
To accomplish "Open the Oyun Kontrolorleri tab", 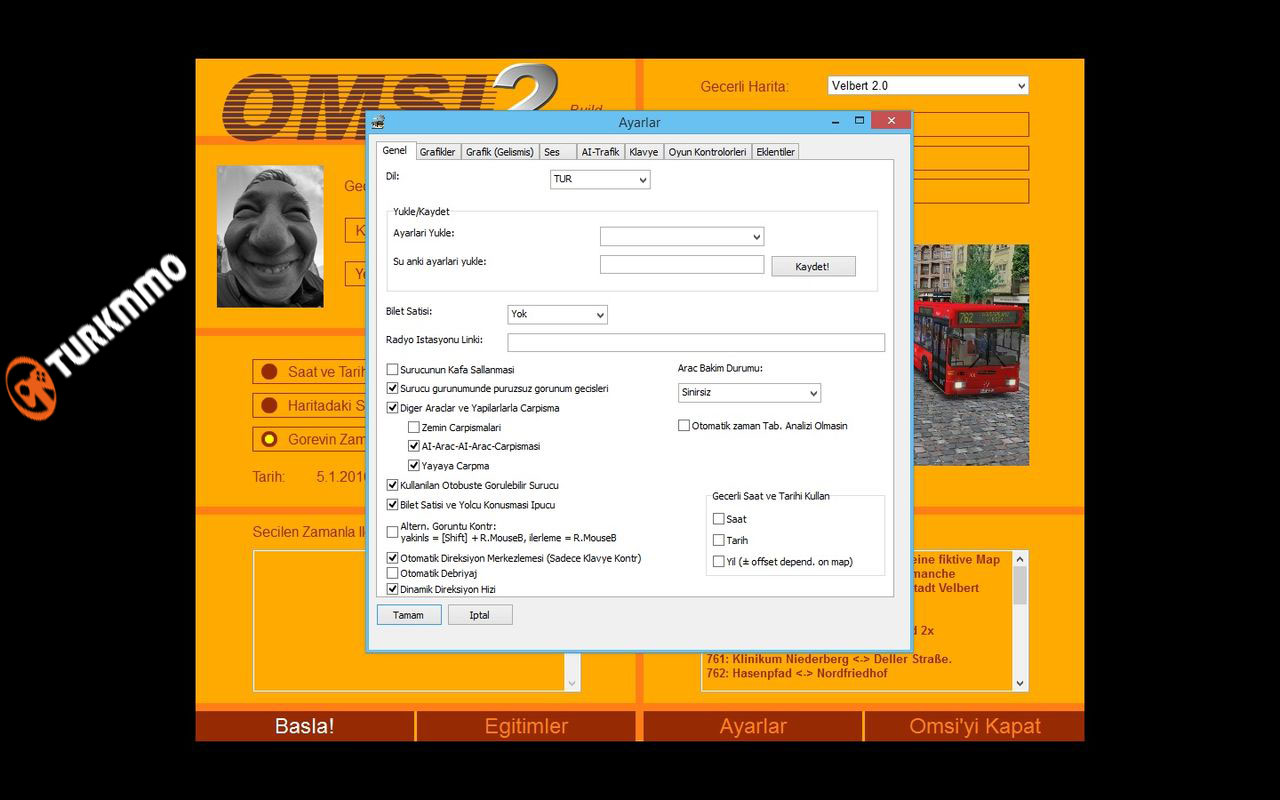I will click(x=708, y=152).
